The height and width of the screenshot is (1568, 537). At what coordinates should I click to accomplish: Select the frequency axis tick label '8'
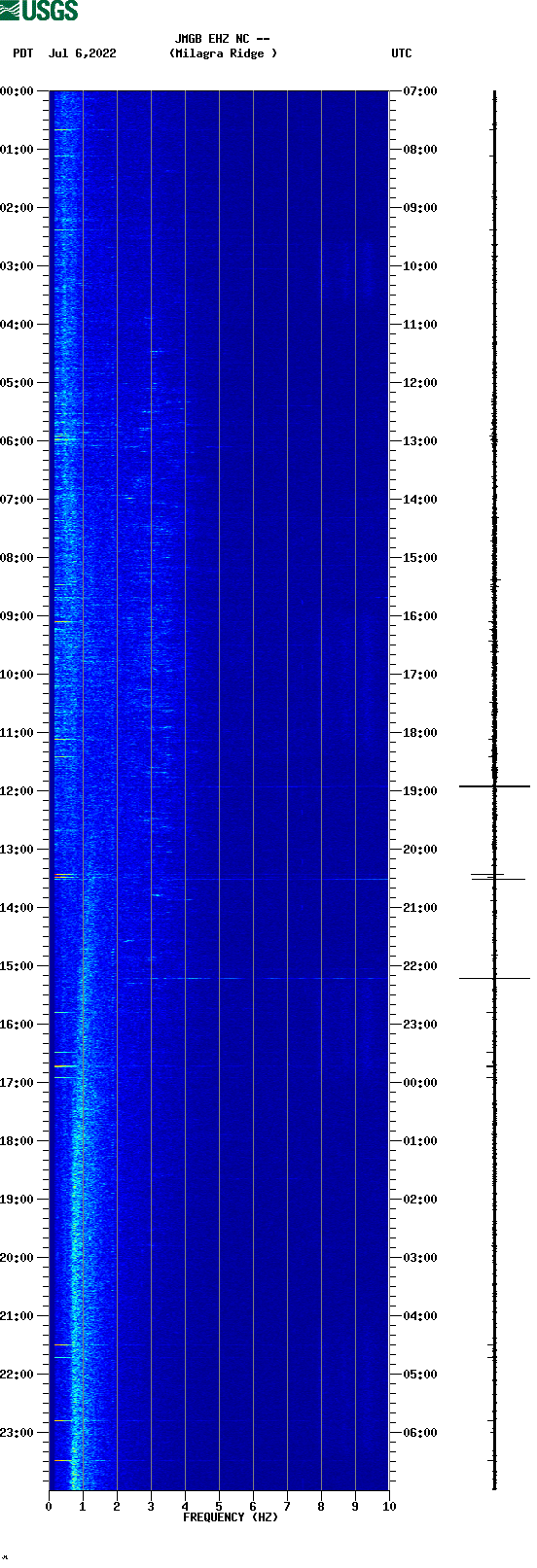321,1507
